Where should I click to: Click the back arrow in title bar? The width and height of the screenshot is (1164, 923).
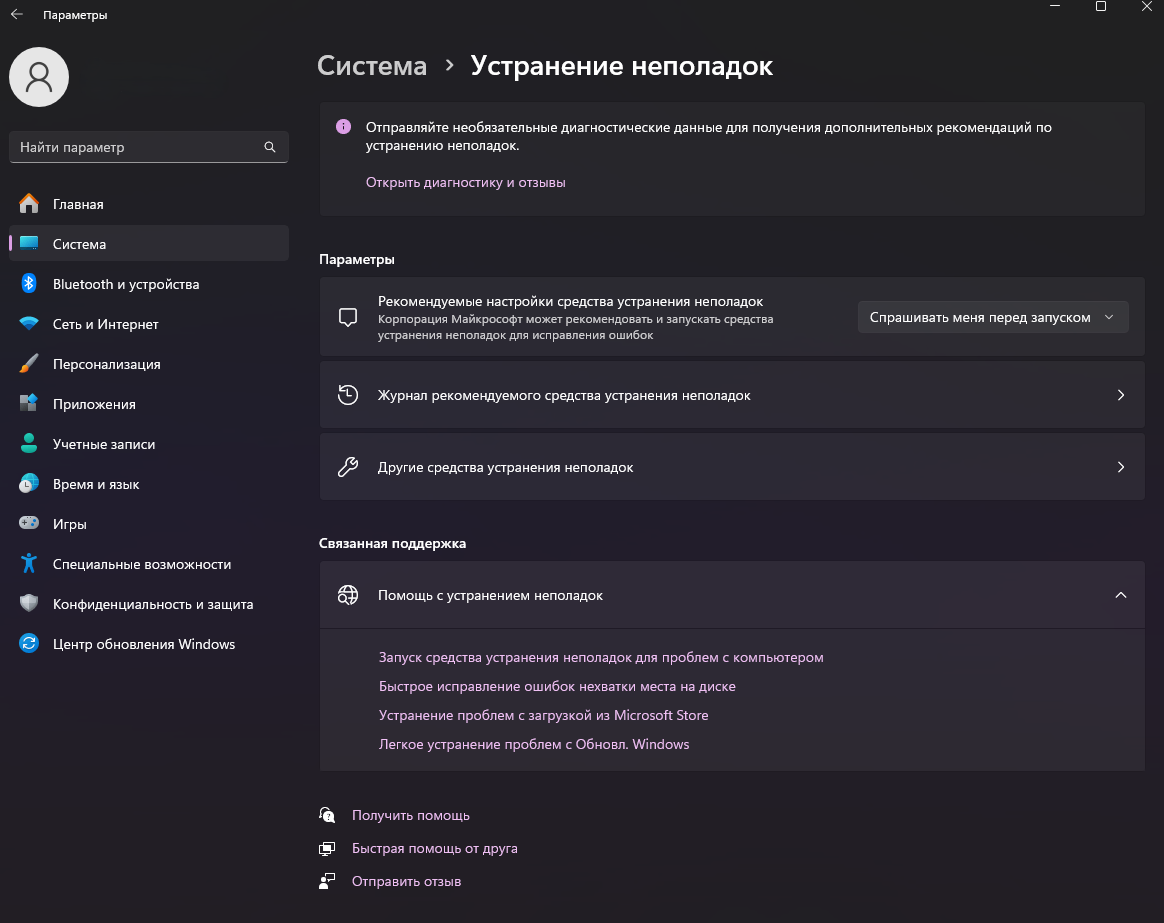tap(17, 15)
